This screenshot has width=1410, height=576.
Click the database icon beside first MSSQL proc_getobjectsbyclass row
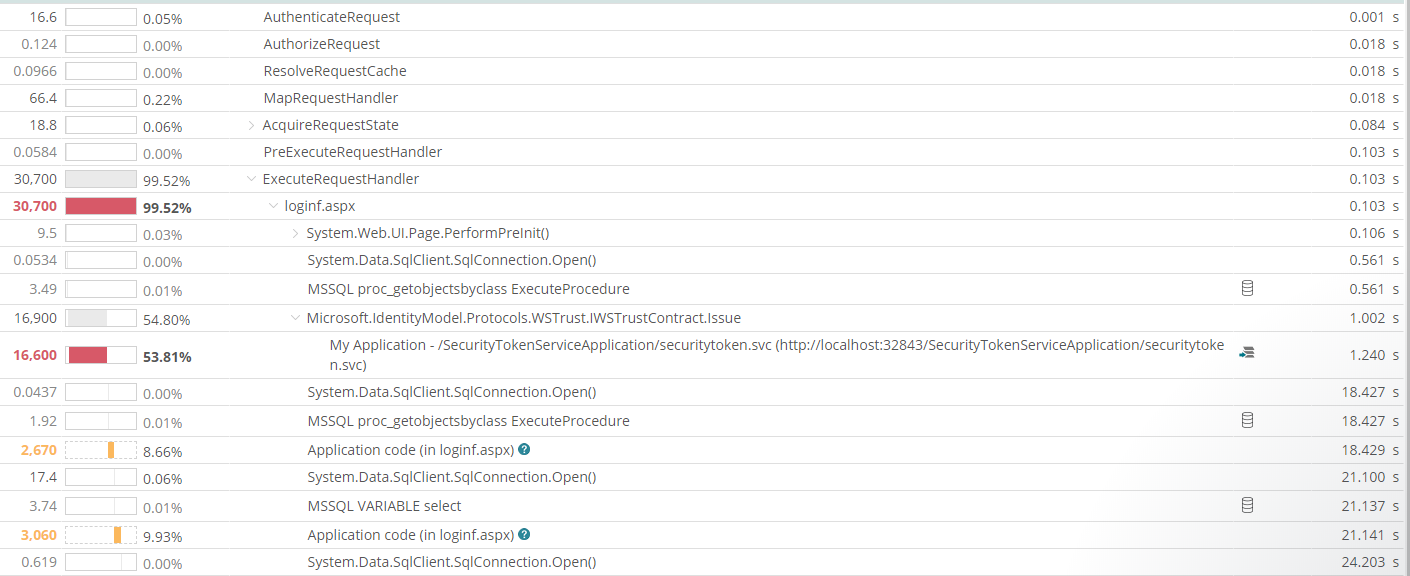pos(1246,287)
